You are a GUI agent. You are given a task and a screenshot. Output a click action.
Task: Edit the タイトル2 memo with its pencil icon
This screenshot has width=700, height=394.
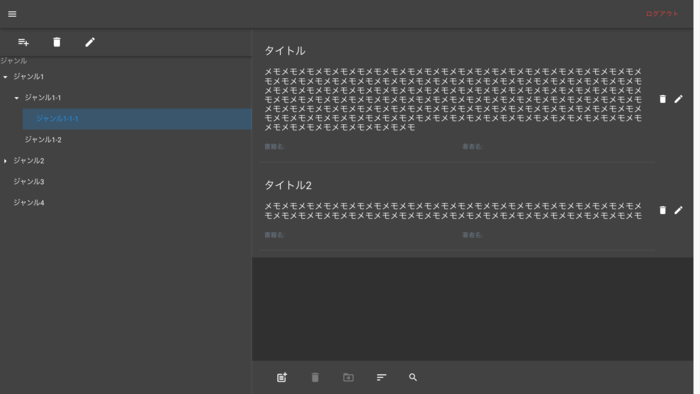[678, 210]
